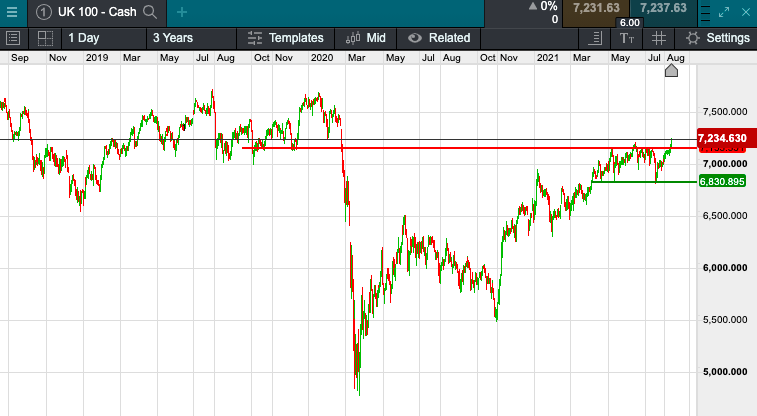
Task: Toggle the chart gridlines icon
Action: click(x=659, y=38)
